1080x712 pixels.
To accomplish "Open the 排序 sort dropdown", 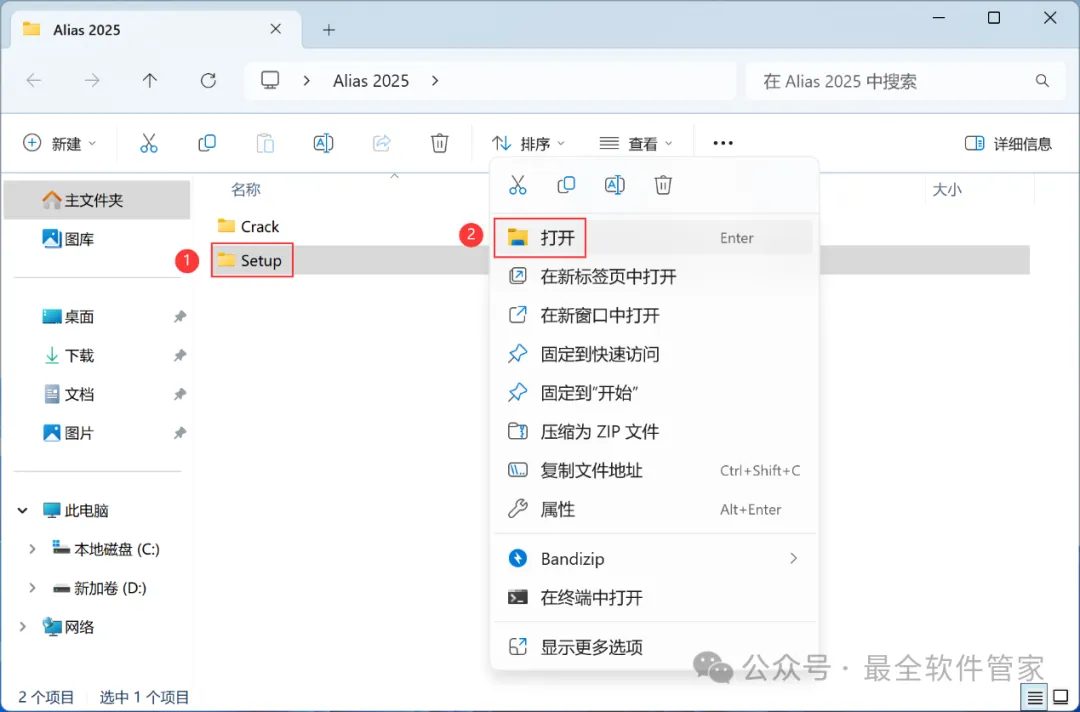I will pos(528,143).
